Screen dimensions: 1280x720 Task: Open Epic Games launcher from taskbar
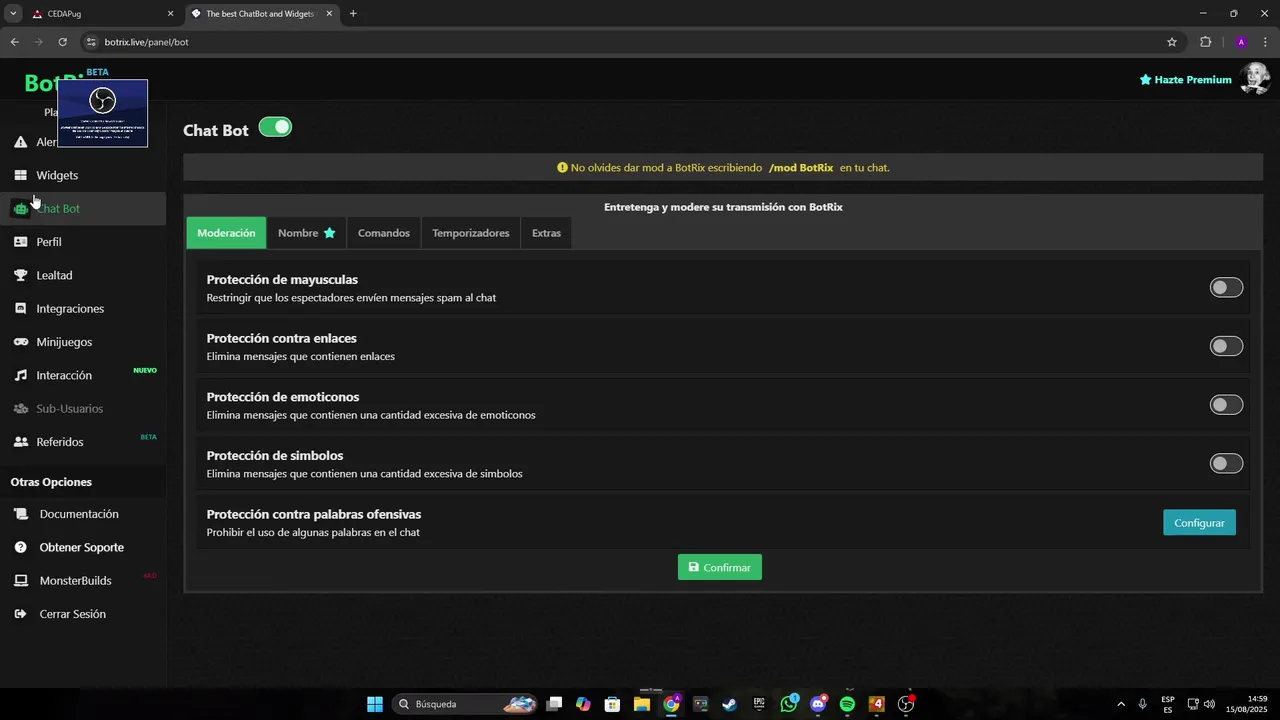pos(759,704)
